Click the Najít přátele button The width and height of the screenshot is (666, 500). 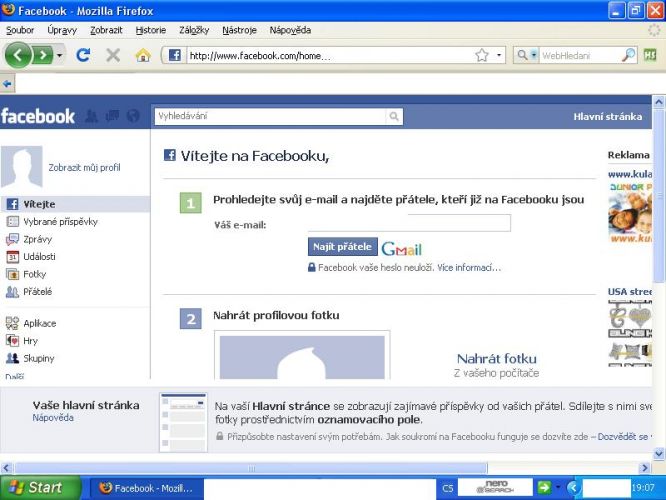[342, 247]
